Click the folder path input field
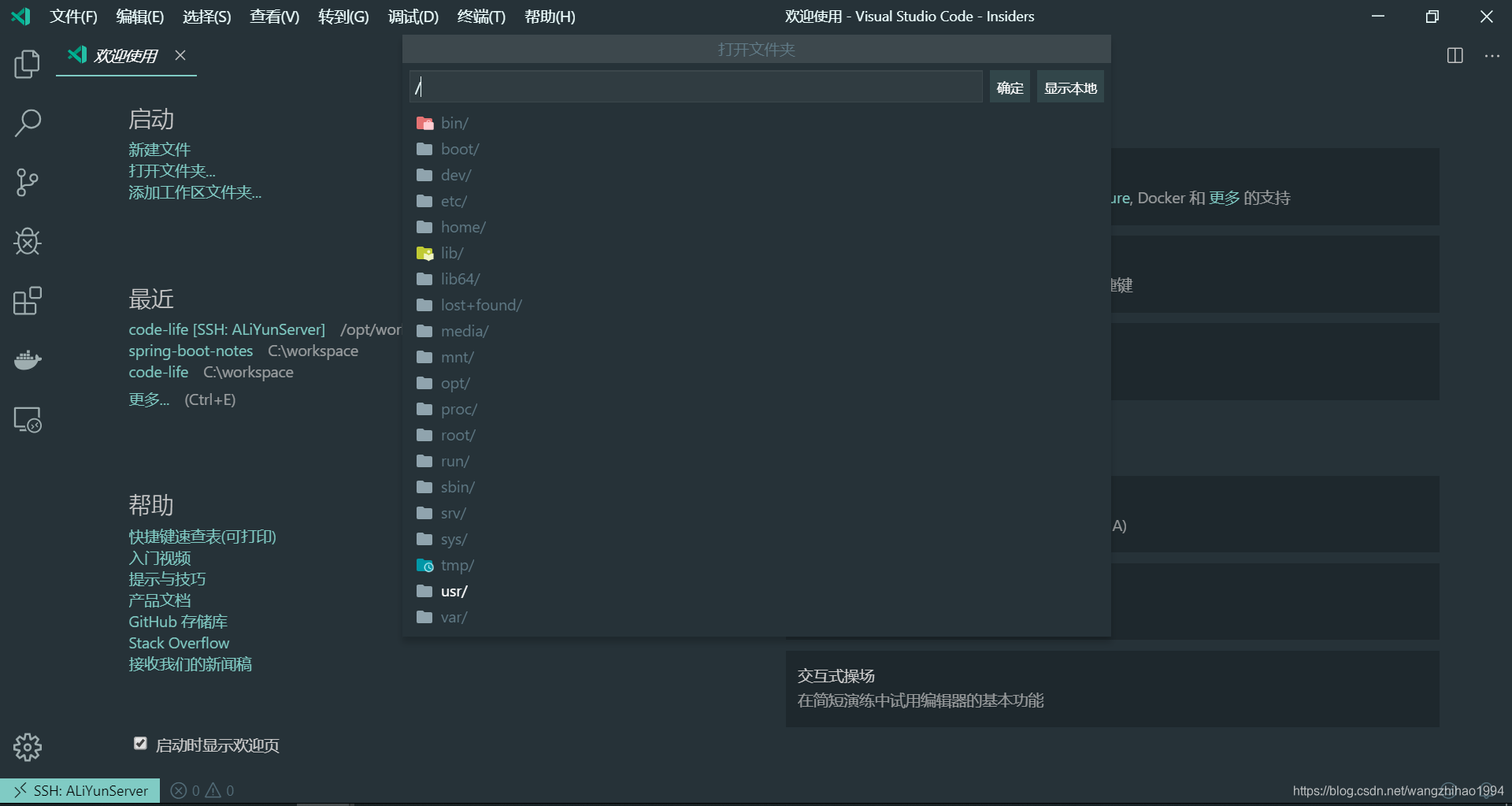 click(696, 87)
